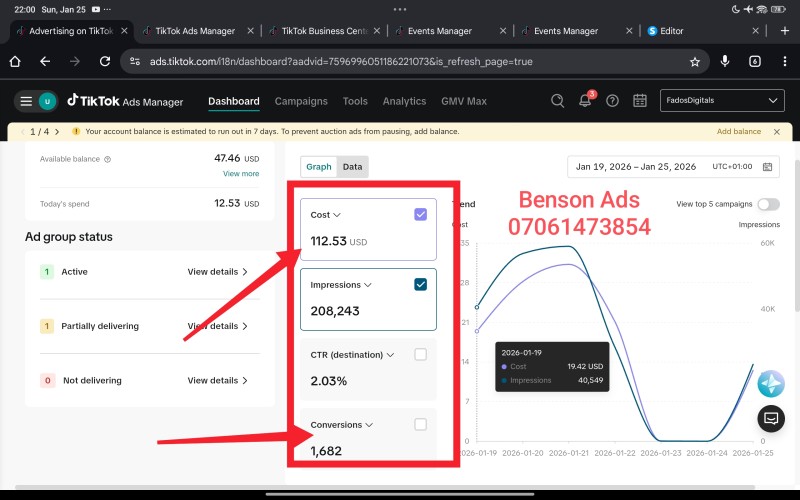Open tab switcher showing 6 tabs
The width and height of the screenshot is (800, 500).
coord(755,62)
